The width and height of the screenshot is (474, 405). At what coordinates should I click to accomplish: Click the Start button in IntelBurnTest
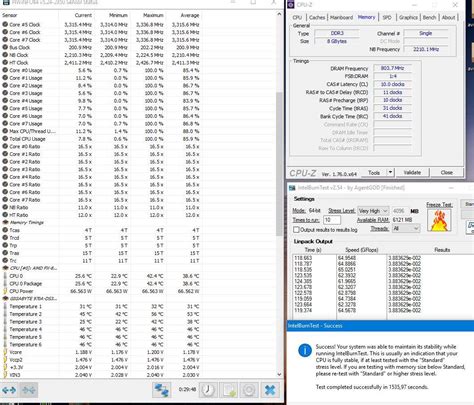[x=467, y=204]
